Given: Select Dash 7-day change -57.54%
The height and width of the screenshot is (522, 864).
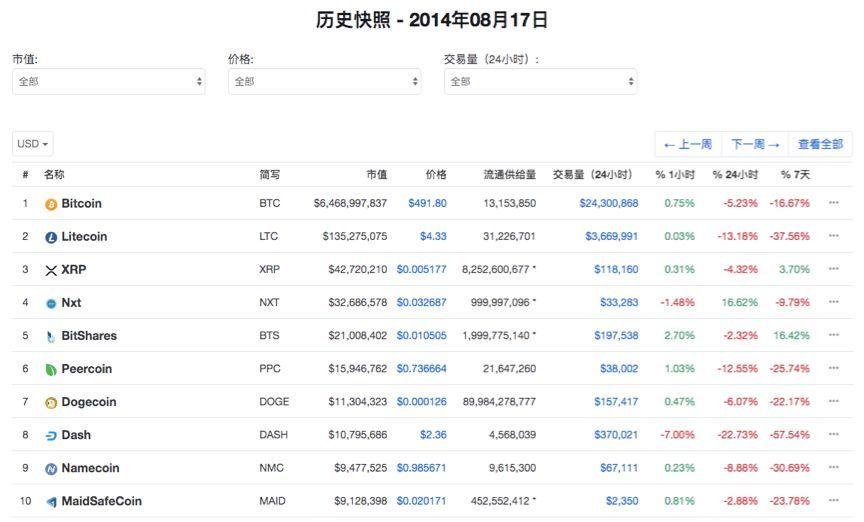Looking at the screenshot, I should coord(790,435).
